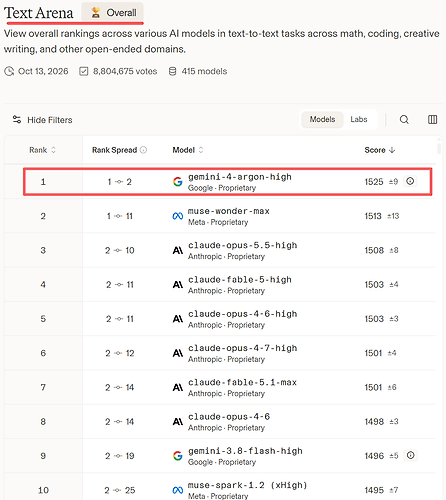This screenshot has height=500, width=446.
Task: Open the muse-wonder-max model name
Action: (x=229, y=211)
